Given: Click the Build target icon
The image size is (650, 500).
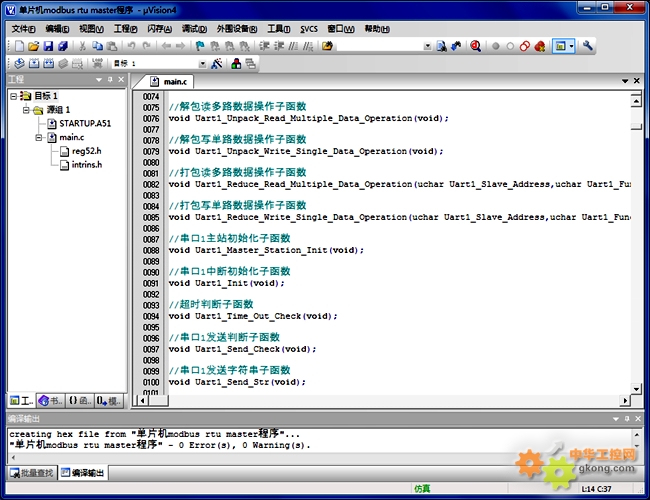Looking at the screenshot, I should tap(34, 63).
